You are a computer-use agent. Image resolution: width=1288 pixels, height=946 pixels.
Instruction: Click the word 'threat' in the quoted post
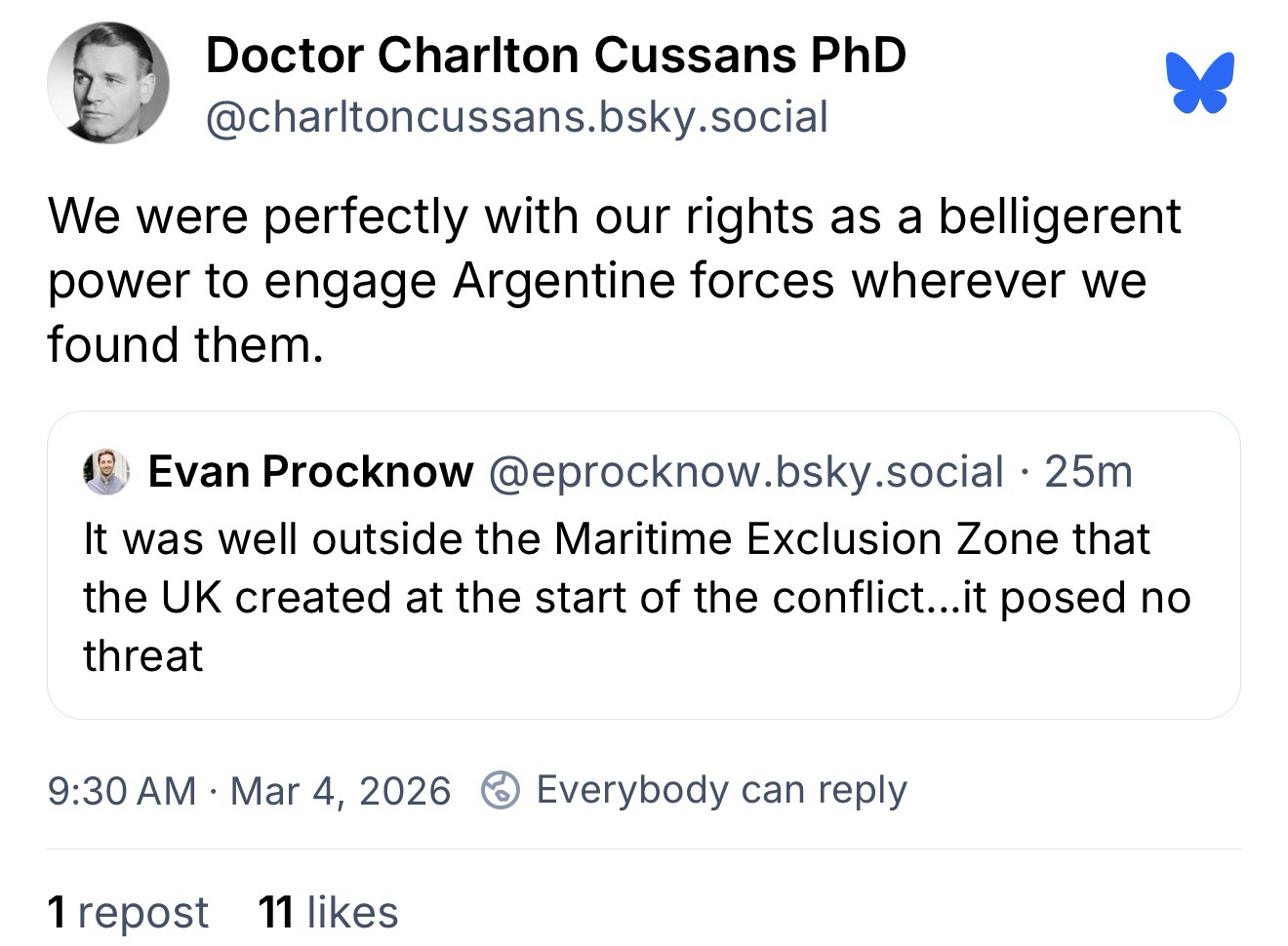pos(142,655)
